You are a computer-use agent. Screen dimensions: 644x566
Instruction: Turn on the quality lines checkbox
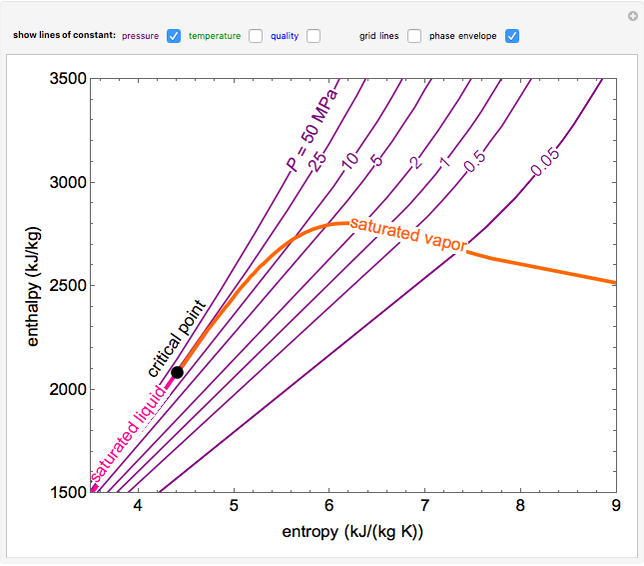pos(314,36)
